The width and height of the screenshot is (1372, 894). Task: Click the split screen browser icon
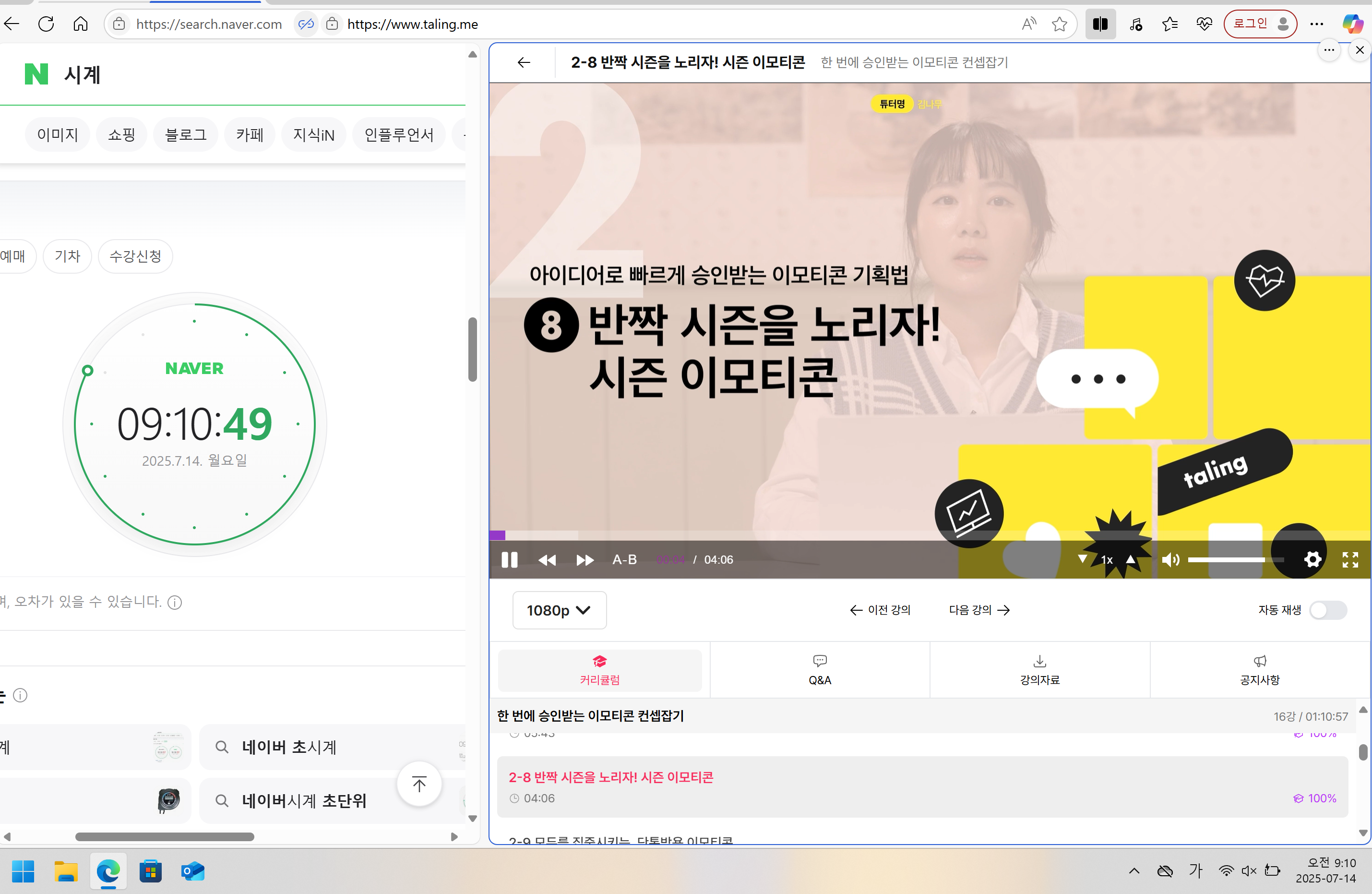pos(1100,24)
